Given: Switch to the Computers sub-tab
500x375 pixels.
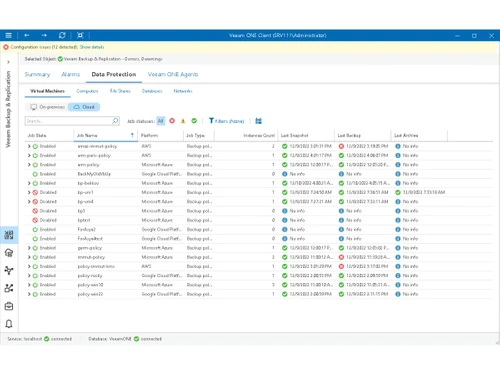Looking at the screenshot, I should 87,91.
